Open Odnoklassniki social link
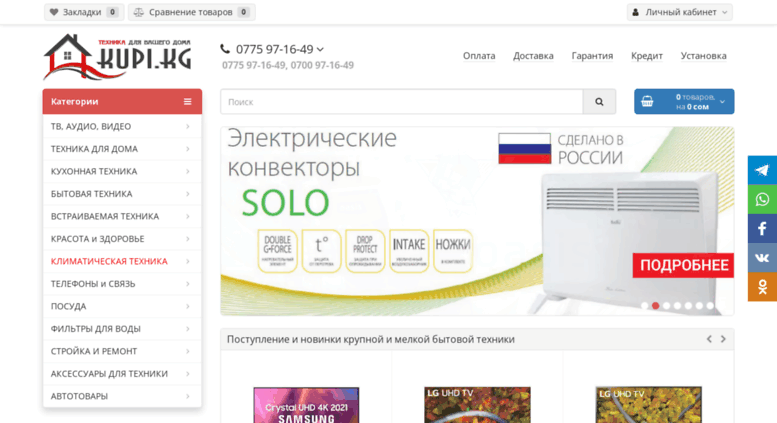Image resolution: width=777 pixels, height=423 pixels. click(762, 287)
